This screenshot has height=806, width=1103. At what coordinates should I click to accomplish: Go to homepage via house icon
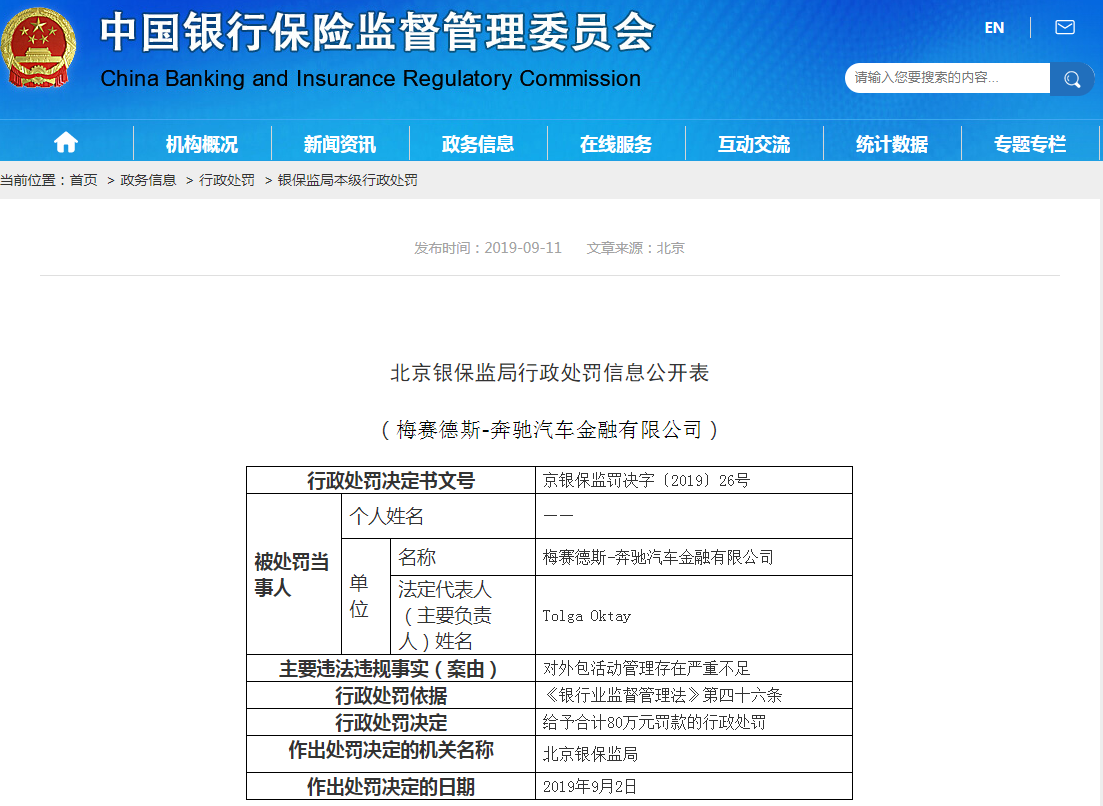tap(66, 143)
